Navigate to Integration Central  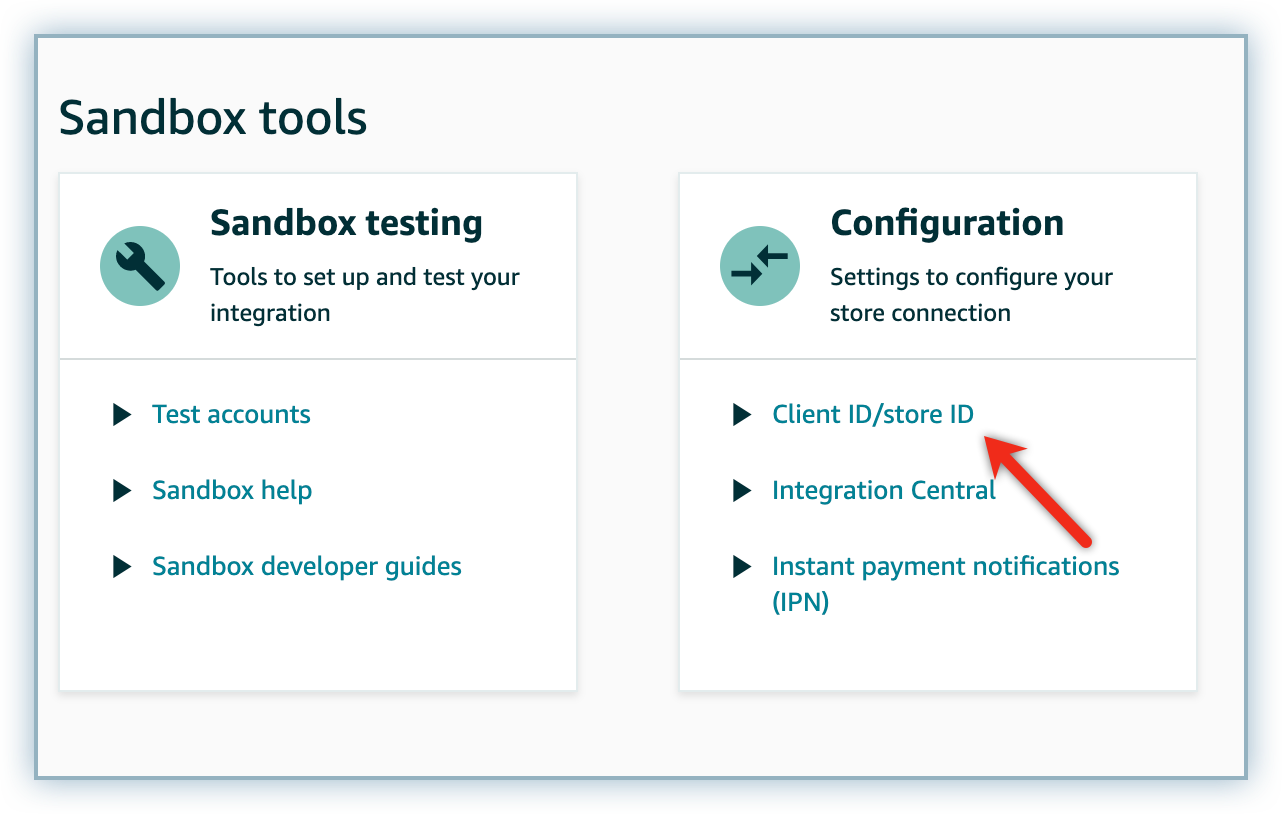click(883, 490)
